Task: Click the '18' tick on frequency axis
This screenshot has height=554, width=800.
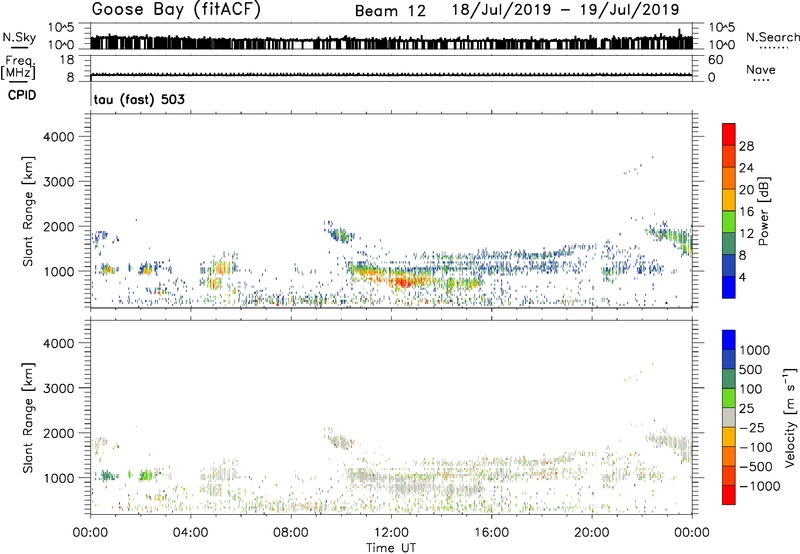Action: tap(67, 60)
